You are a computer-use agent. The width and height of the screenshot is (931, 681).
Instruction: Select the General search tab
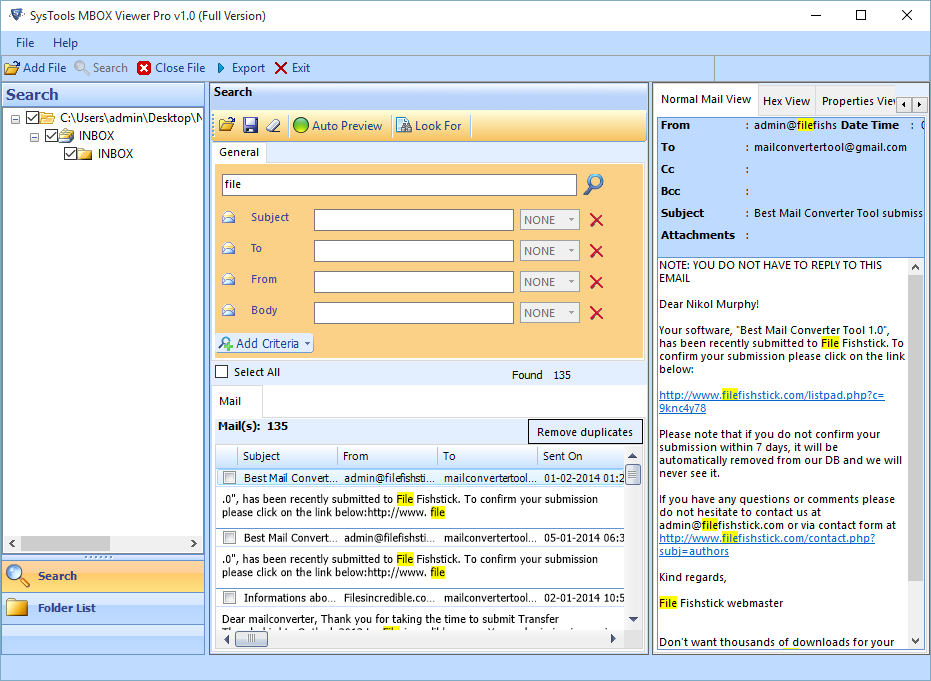click(x=239, y=152)
